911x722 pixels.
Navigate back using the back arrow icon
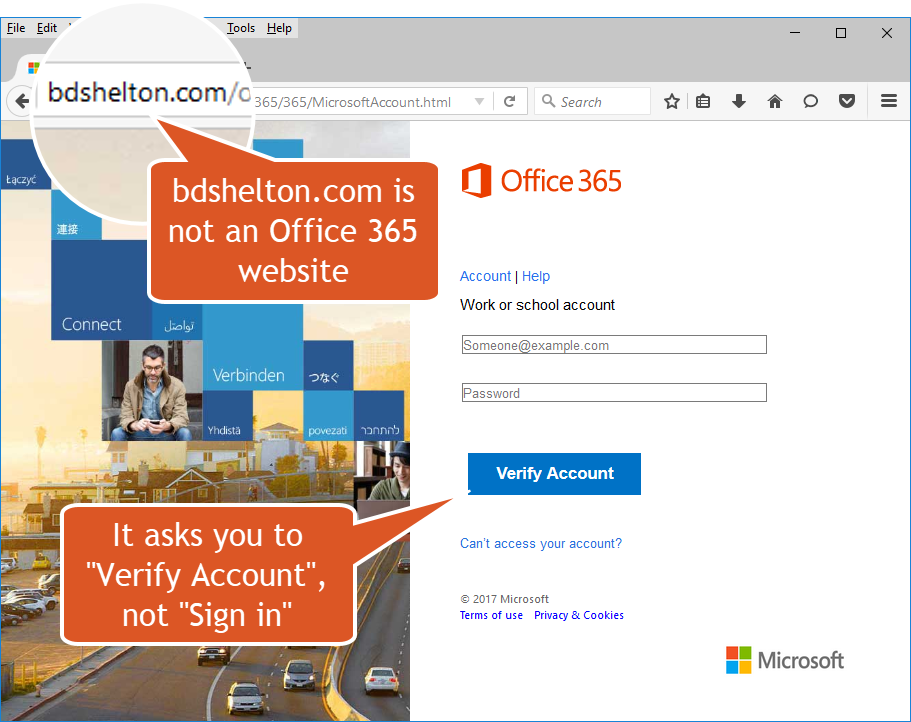(22, 101)
